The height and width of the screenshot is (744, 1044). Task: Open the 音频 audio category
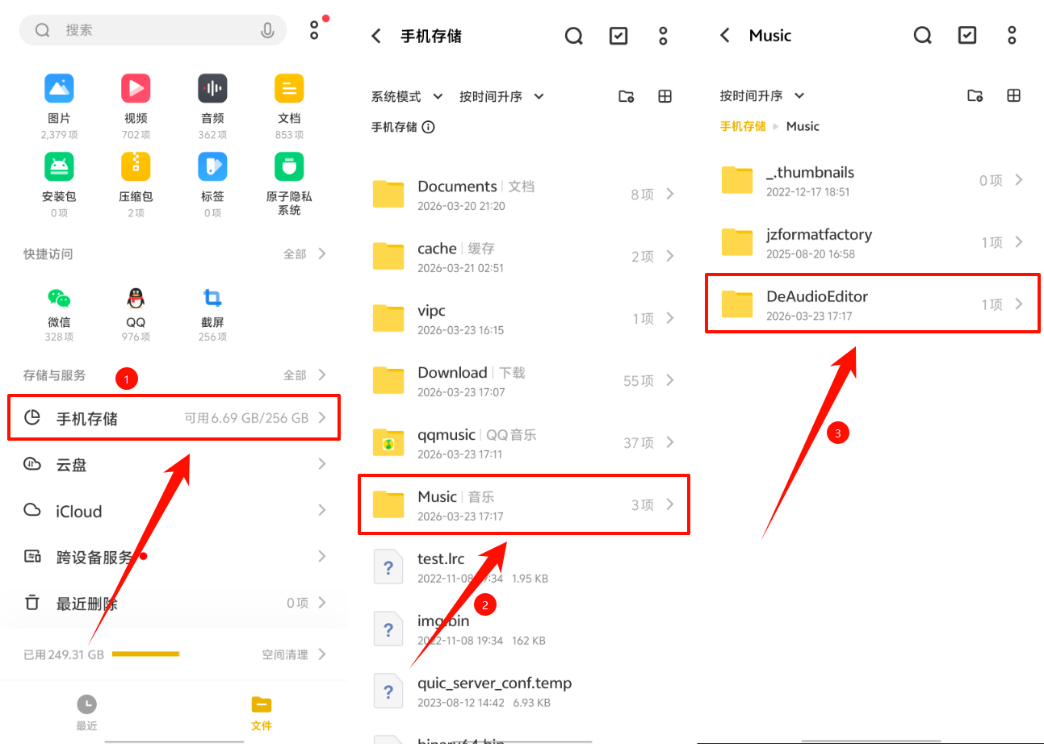212,106
